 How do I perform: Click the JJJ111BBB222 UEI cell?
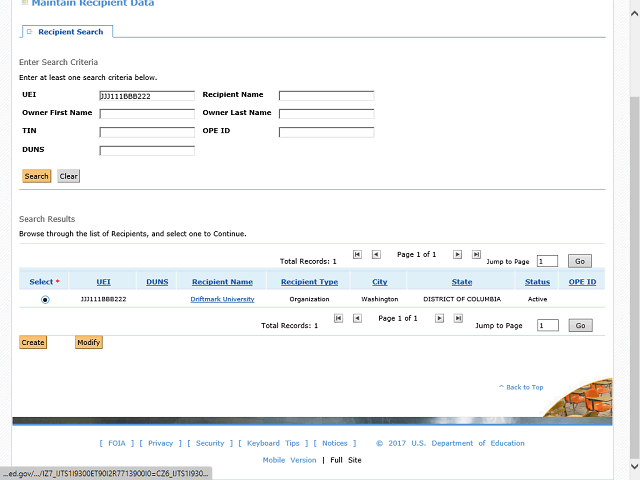pos(104,299)
